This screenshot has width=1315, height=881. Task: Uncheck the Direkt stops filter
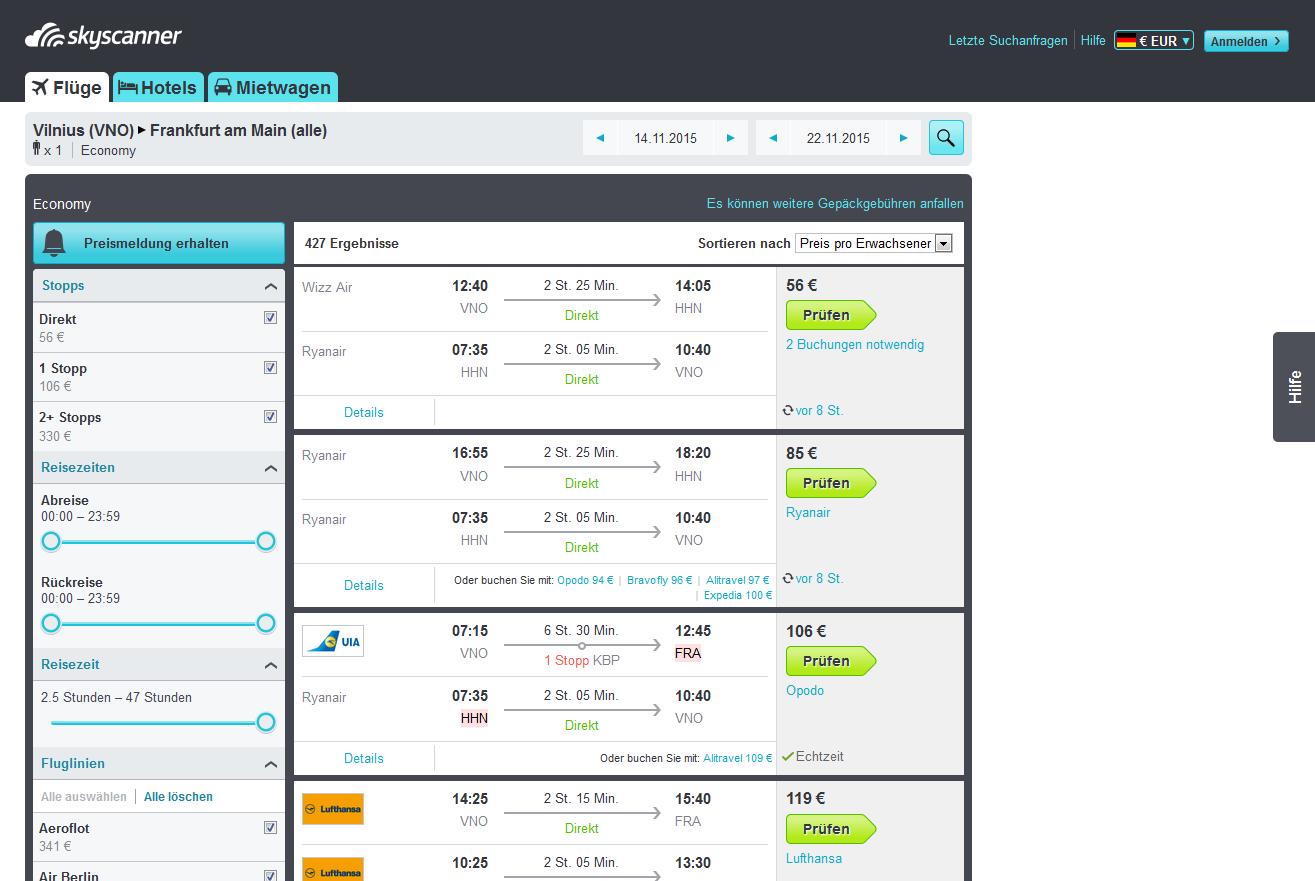point(270,318)
